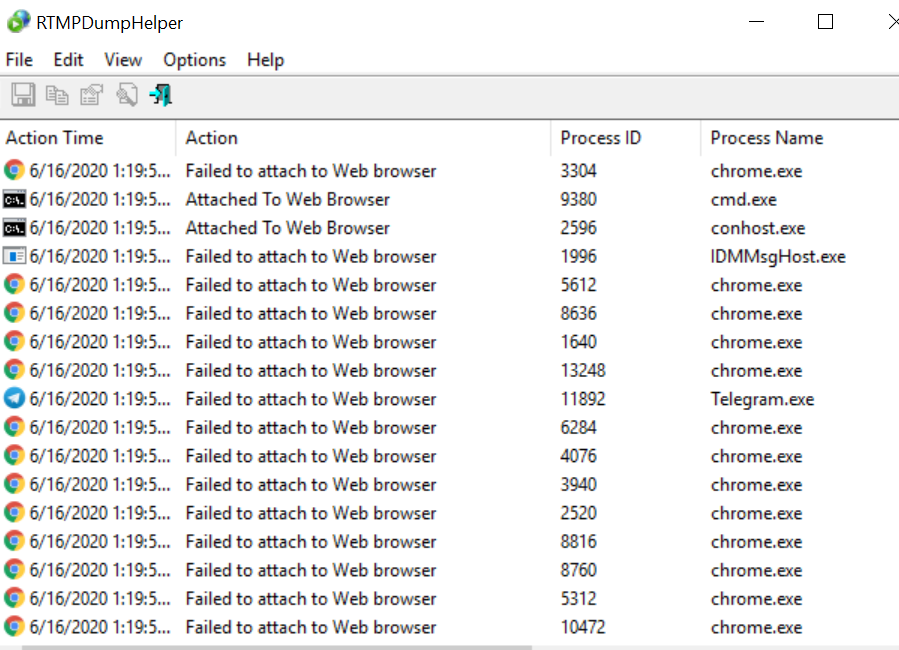899x650 pixels.
Task: Click the Exit toolbar icon
Action: tap(161, 95)
